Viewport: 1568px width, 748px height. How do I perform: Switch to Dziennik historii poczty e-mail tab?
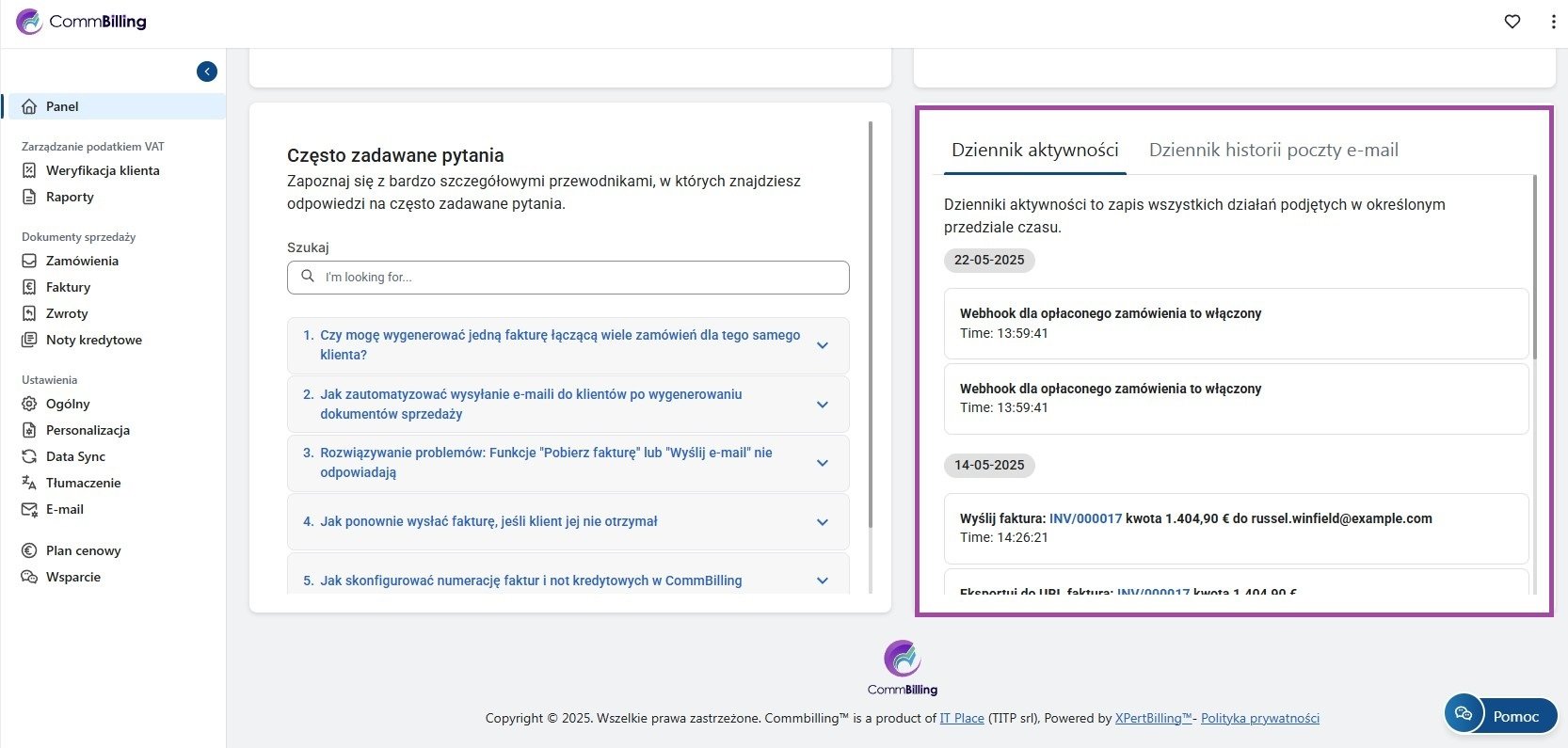(x=1272, y=150)
